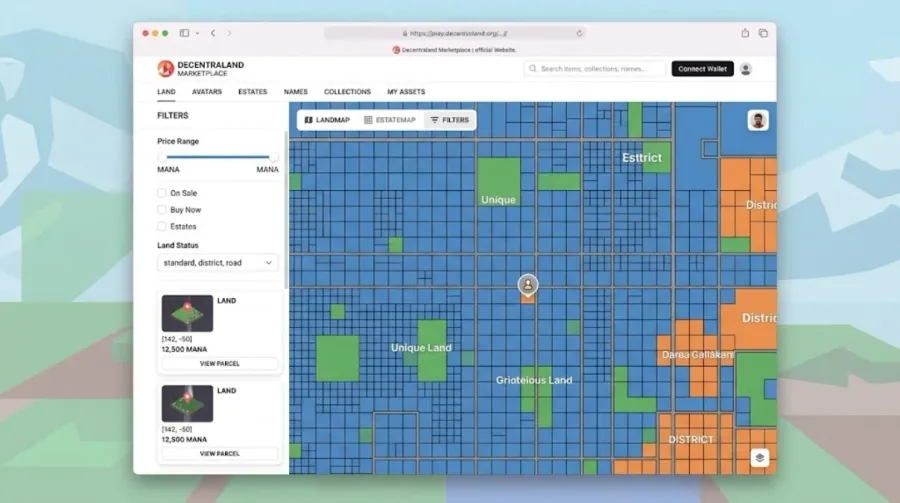Image resolution: width=900 pixels, height=503 pixels.
Task: Click the browser share icon
Action: click(x=745, y=33)
